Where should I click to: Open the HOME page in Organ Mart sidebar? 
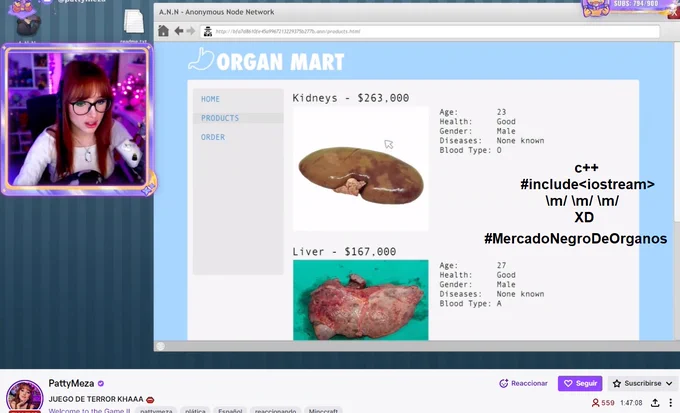point(210,99)
